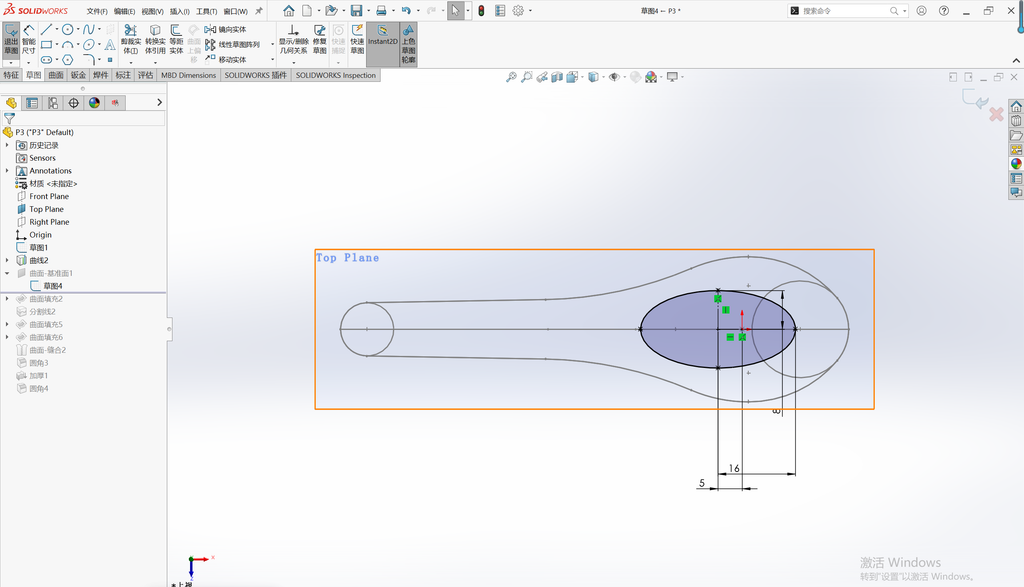Image resolution: width=1024 pixels, height=587 pixels.
Task: Click the Exit Sketch (退出草图) button
Action: pyautogui.click(x=11, y=40)
